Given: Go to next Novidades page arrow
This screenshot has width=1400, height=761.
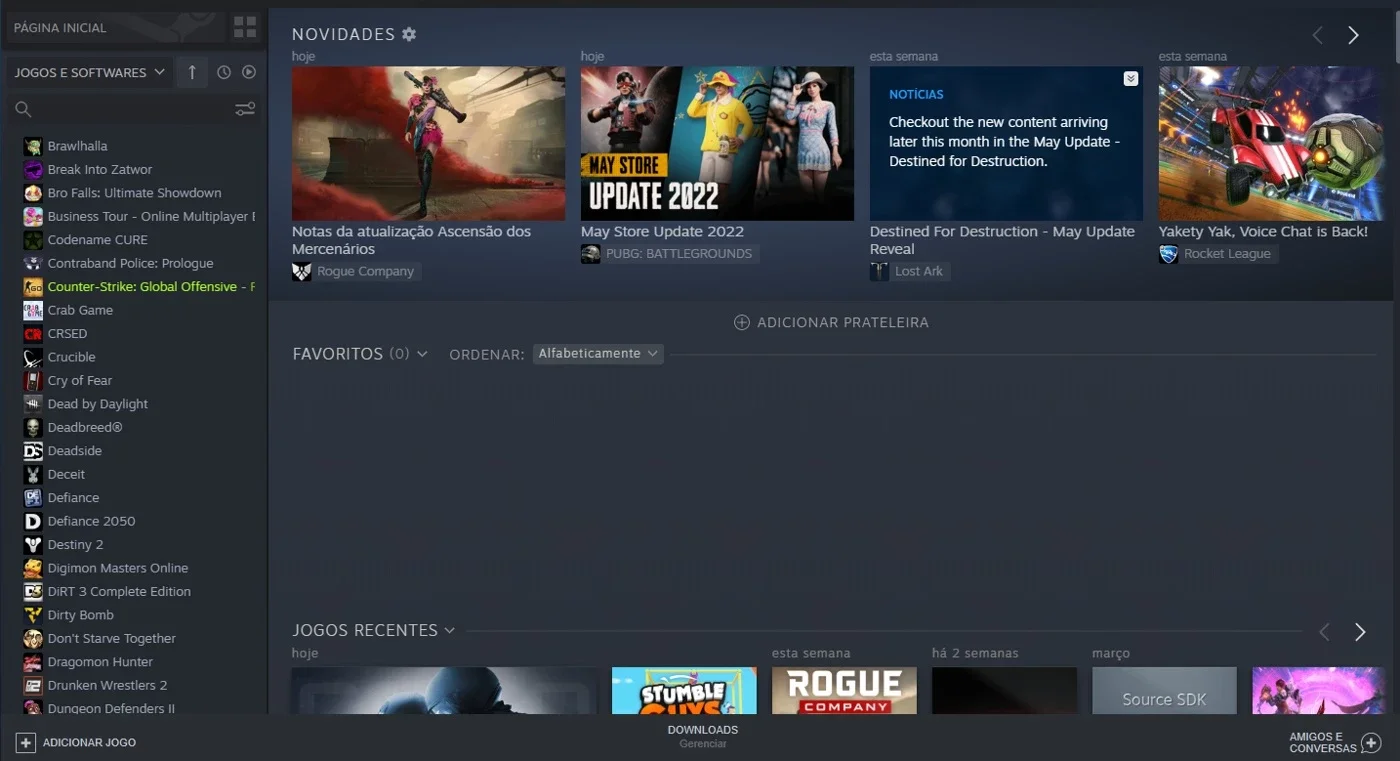Looking at the screenshot, I should click(1353, 35).
